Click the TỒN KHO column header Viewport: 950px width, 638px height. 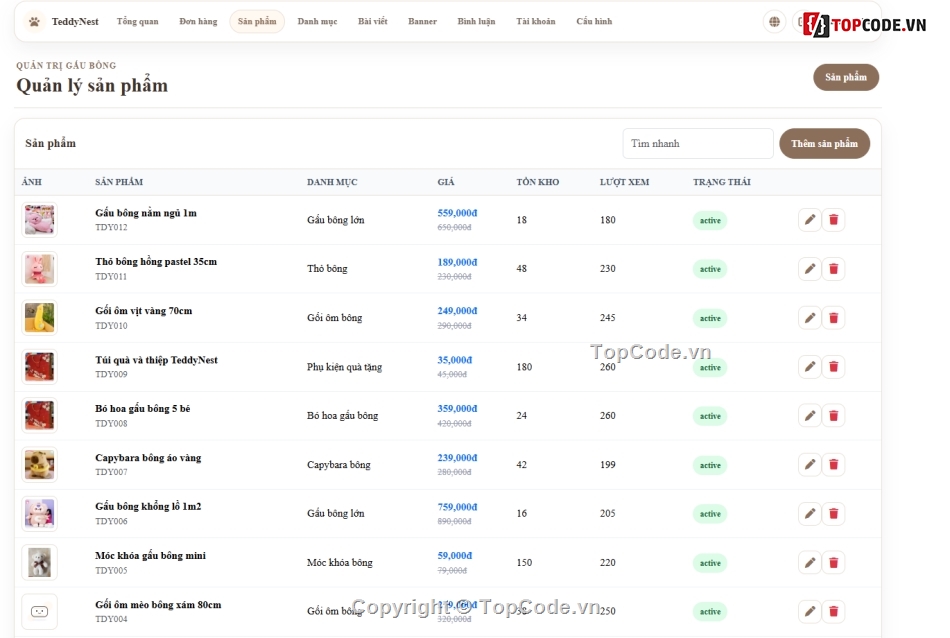pos(538,182)
